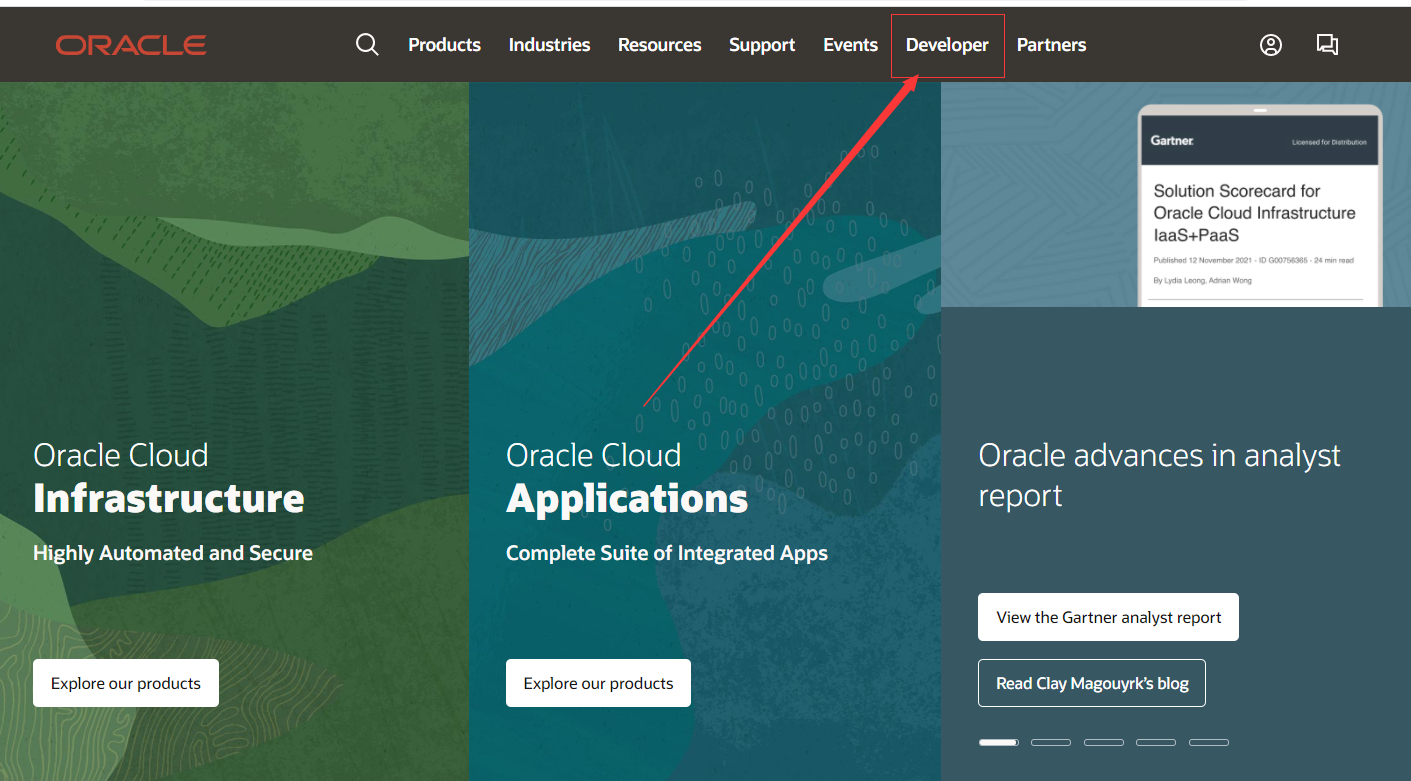Select the first carousel slide indicator
Image resolution: width=1411 pixels, height=781 pixels.
pyautogui.click(x=998, y=742)
